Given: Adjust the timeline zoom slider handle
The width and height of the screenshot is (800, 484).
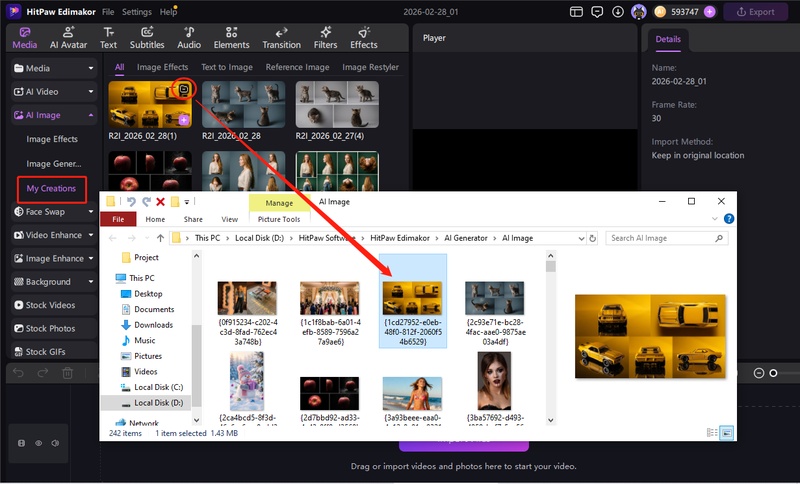Looking at the screenshot, I should [x=773, y=373].
